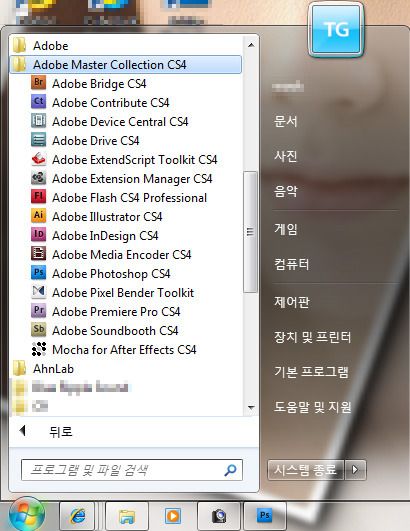Open 게임 from the right pane

[286, 229]
